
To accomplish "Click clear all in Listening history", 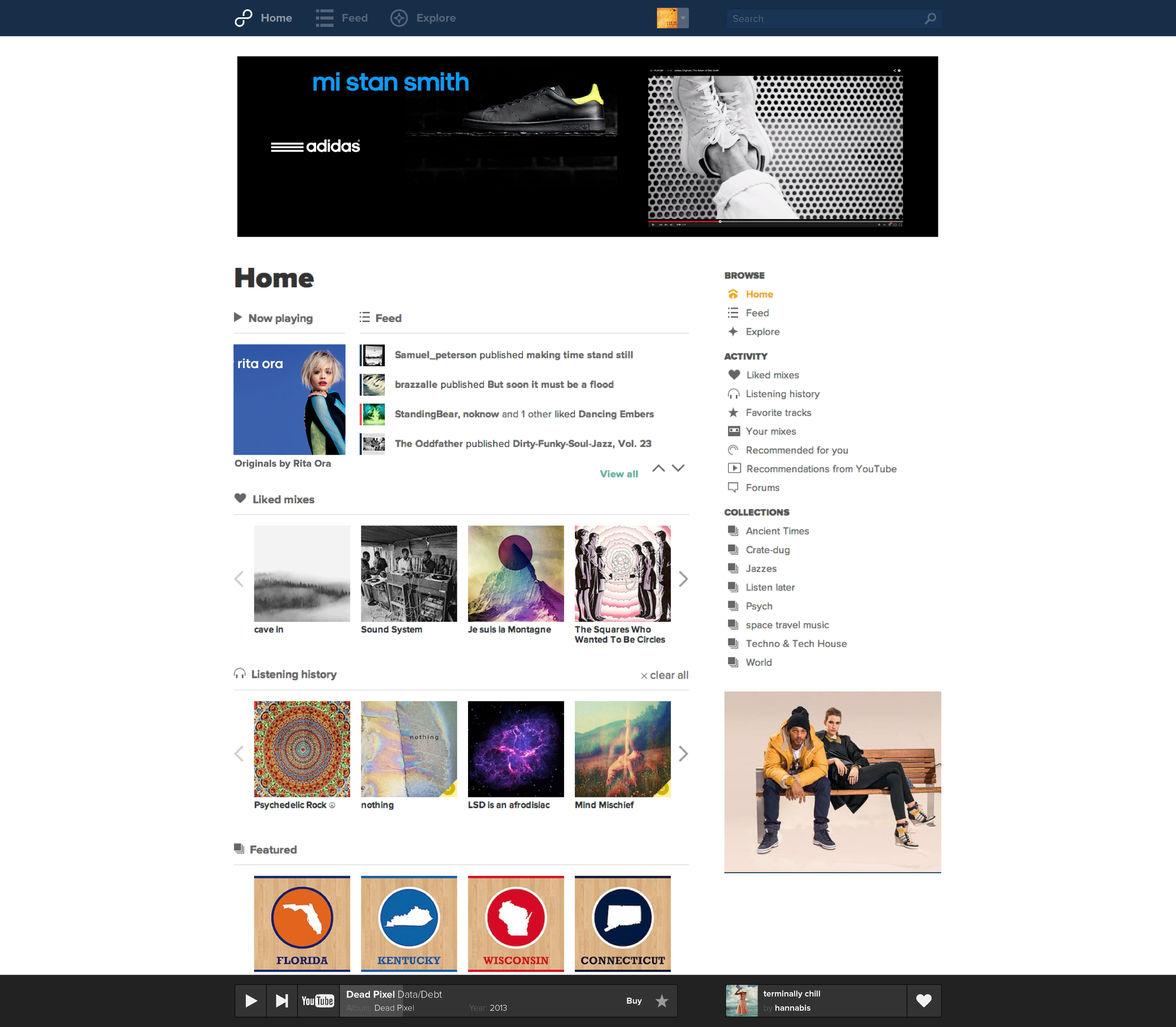I will tap(665, 675).
